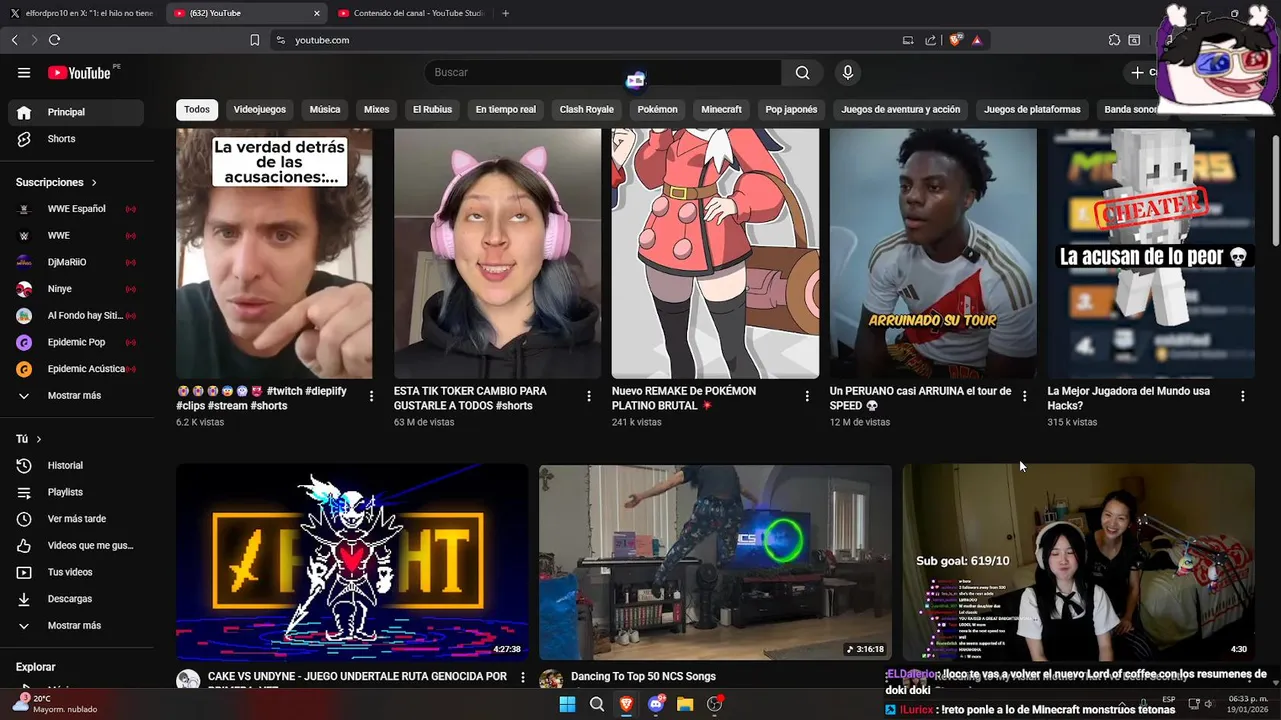Open options menu for CAKE VS UNDYNE video
This screenshot has width=1281, height=720.
[x=522, y=677]
